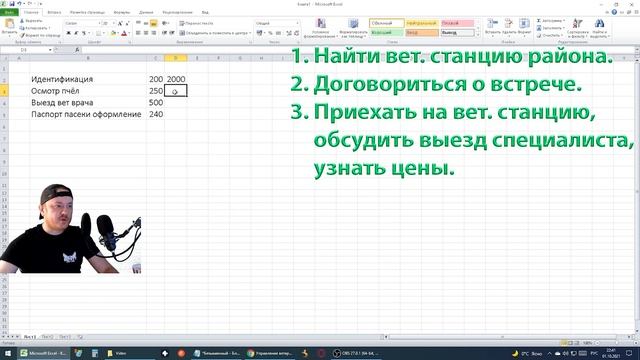640x360 pixels.
Task: Open the font name combo box
Action: click(x=82, y=24)
